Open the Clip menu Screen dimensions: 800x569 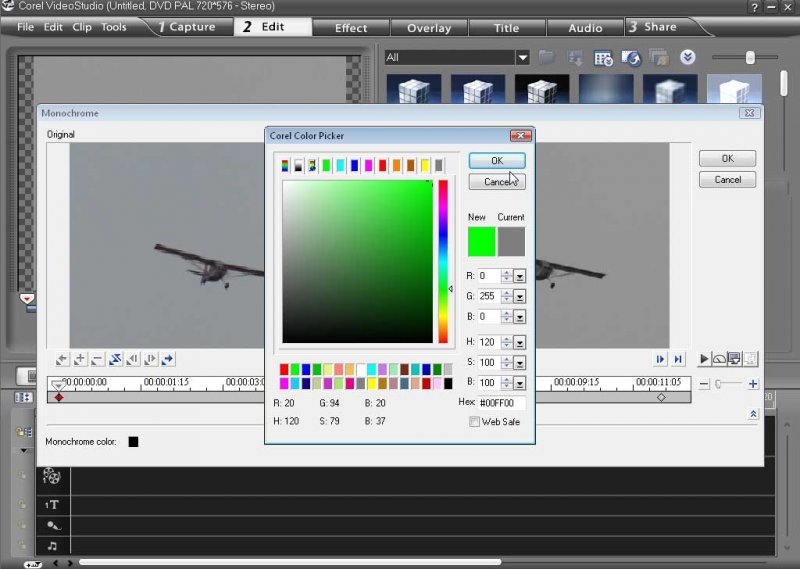tap(82, 27)
